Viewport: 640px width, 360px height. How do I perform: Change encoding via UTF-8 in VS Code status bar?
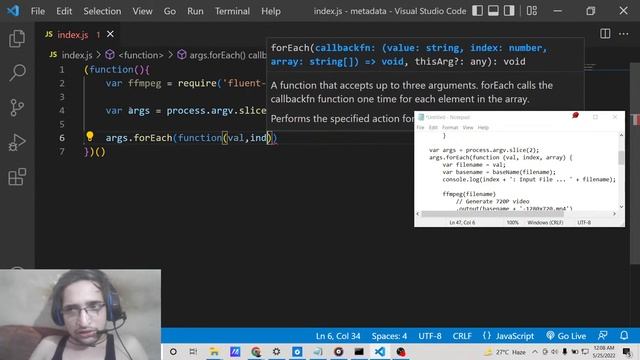point(430,336)
